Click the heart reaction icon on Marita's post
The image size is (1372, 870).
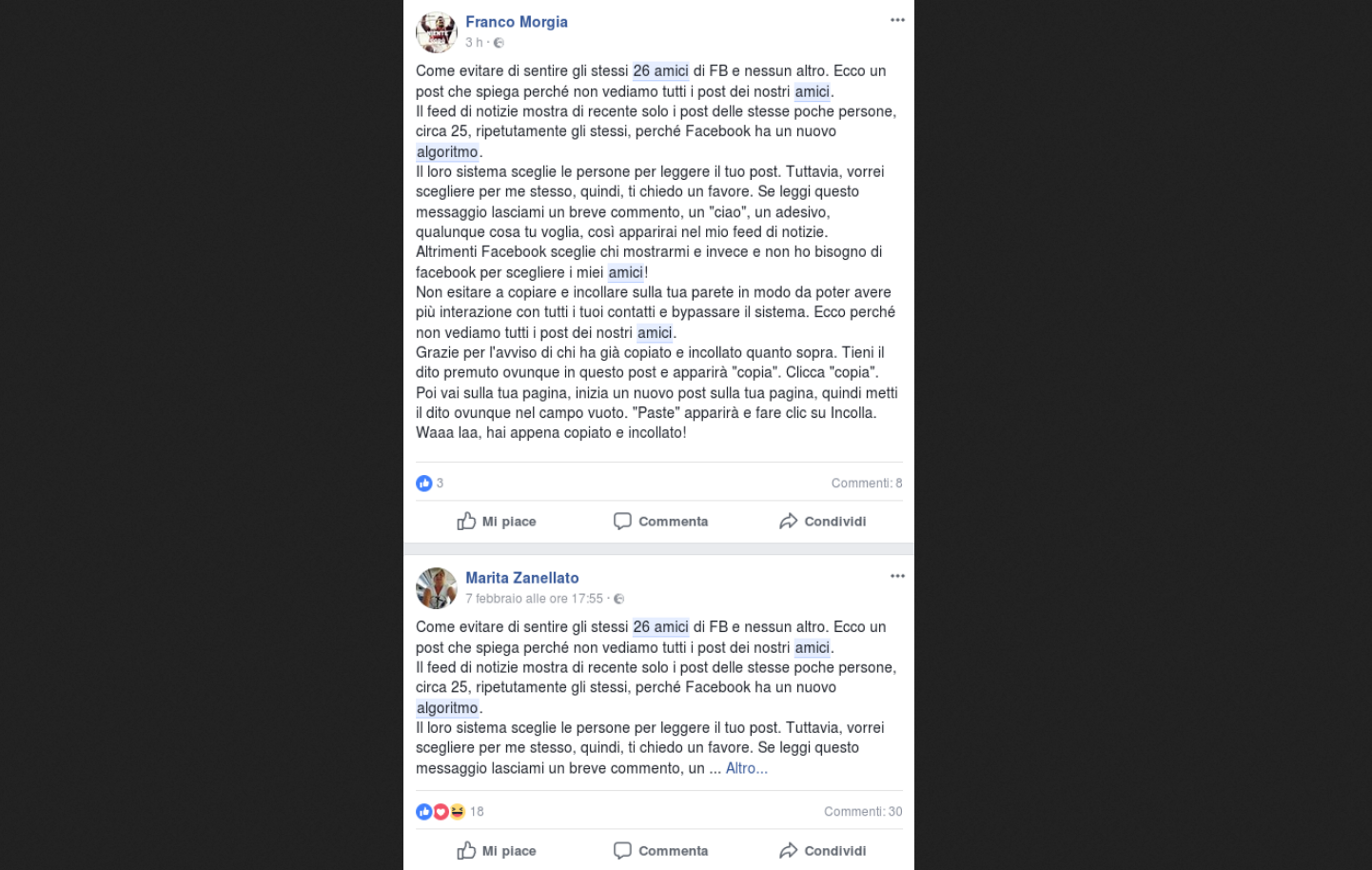click(x=441, y=812)
